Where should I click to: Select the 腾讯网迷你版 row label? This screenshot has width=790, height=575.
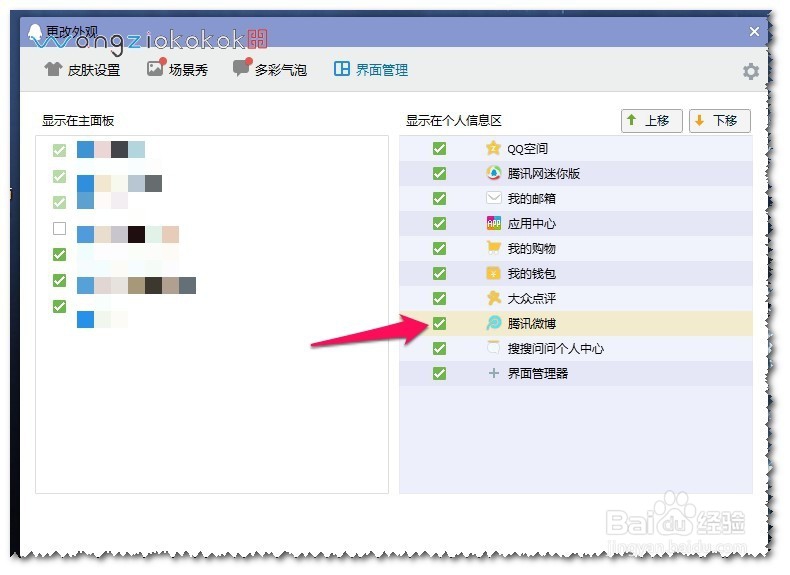pyautogui.click(x=543, y=174)
